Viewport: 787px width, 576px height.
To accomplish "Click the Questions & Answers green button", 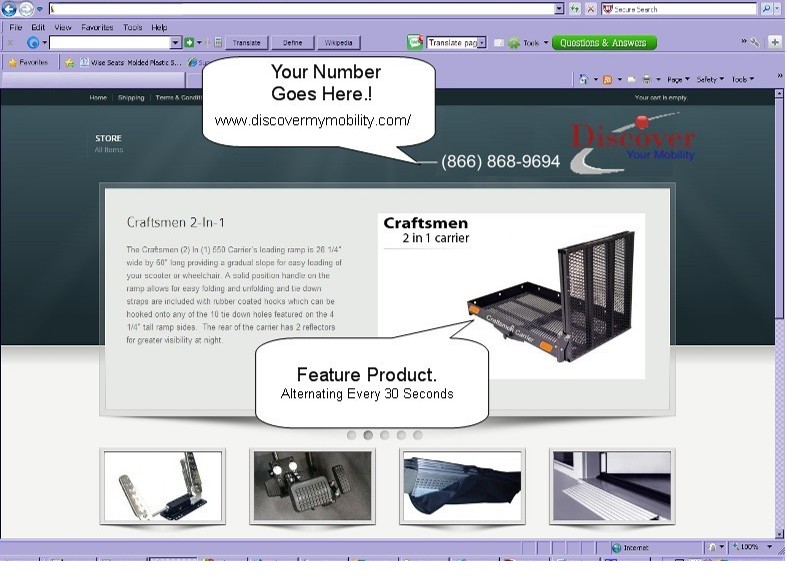I will [603, 43].
